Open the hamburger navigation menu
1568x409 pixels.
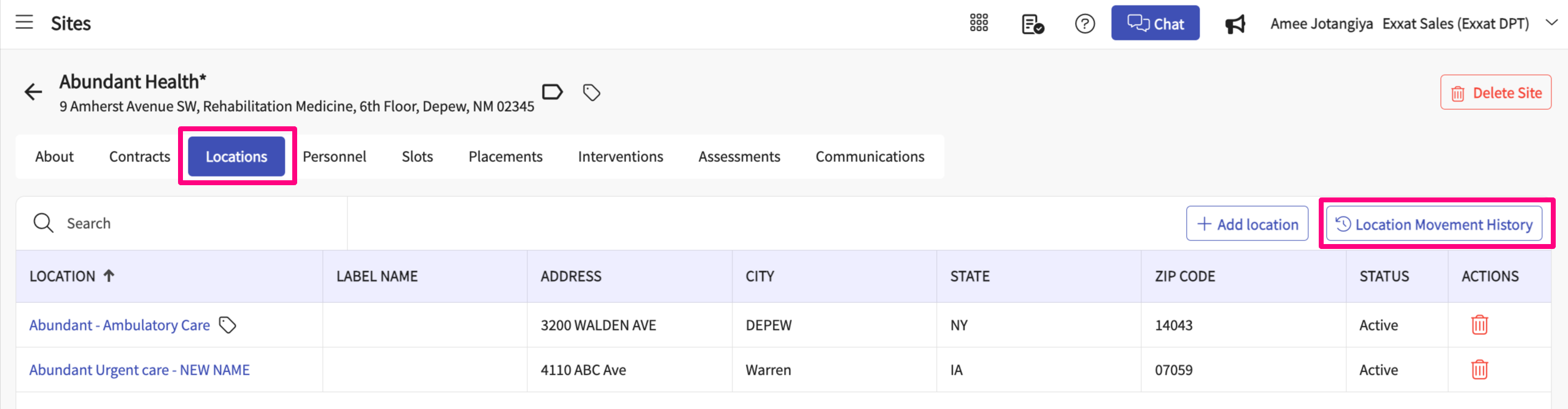click(25, 23)
